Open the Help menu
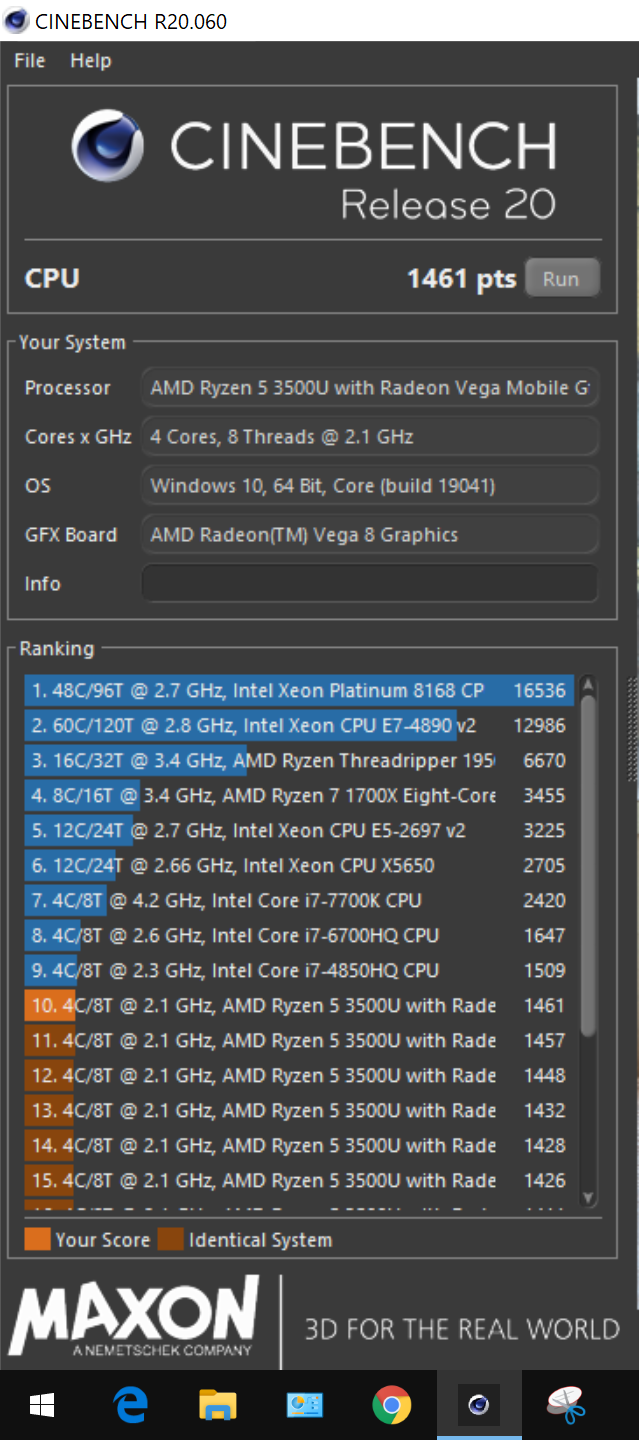Image resolution: width=639 pixels, height=1440 pixels. pyautogui.click(x=90, y=61)
